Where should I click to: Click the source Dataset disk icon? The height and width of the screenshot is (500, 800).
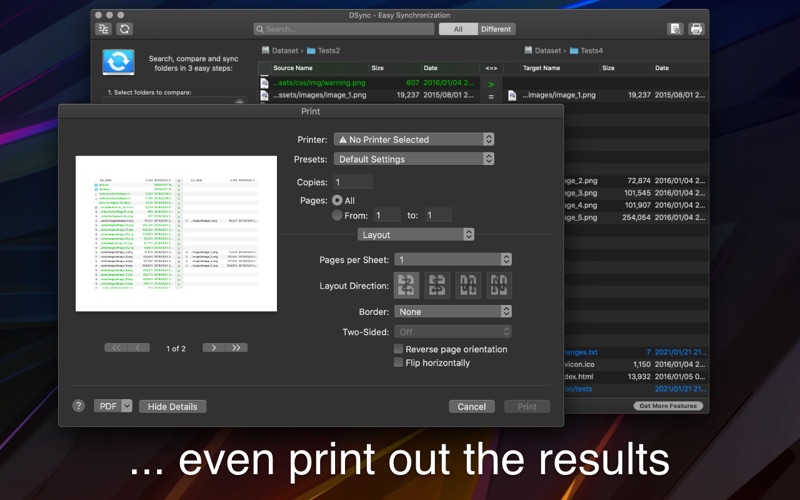point(265,50)
